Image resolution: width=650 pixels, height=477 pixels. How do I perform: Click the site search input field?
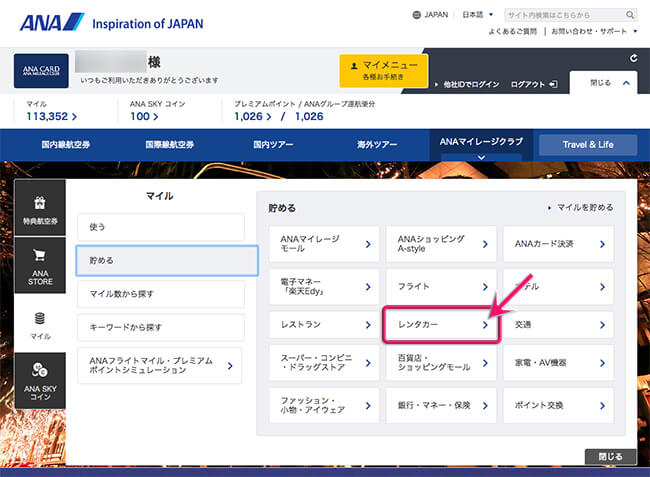[x=565, y=15]
